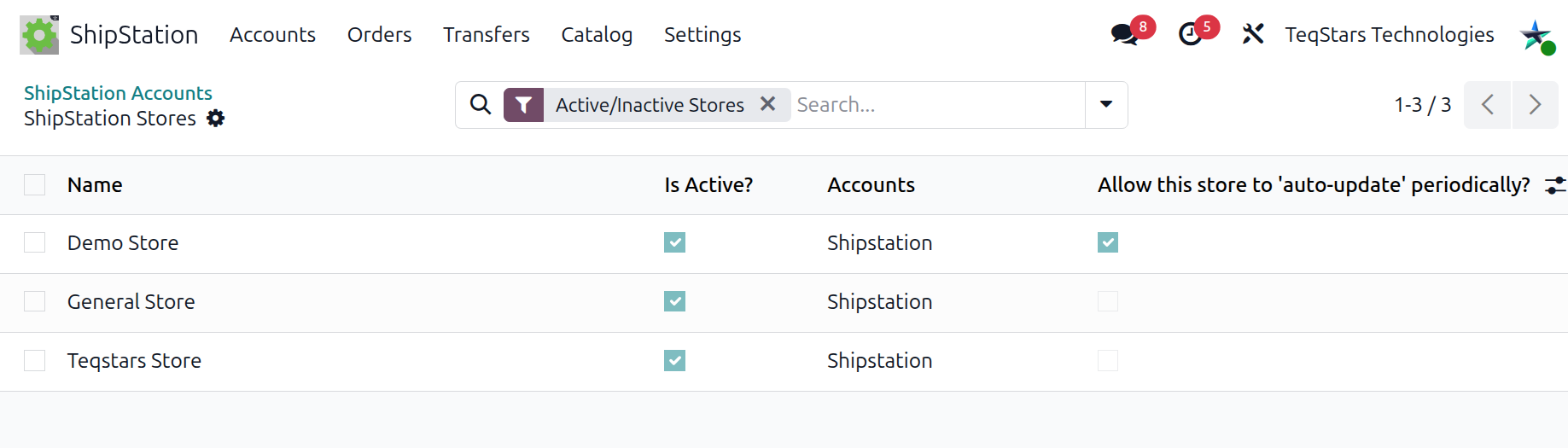Open the user avatar star menu

click(1536, 35)
